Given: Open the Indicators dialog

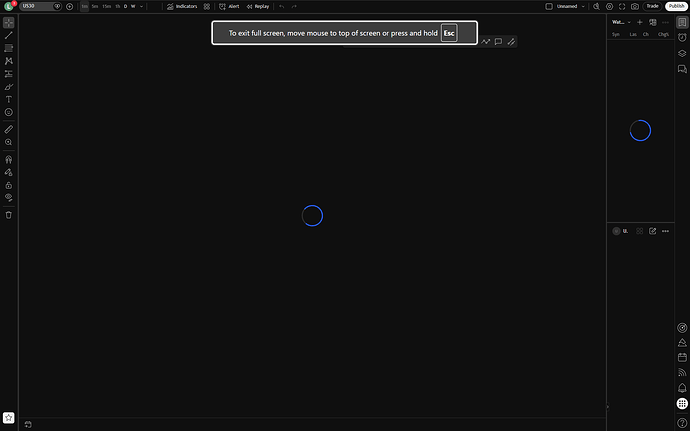Looking at the screenshot, I should 182,6.
